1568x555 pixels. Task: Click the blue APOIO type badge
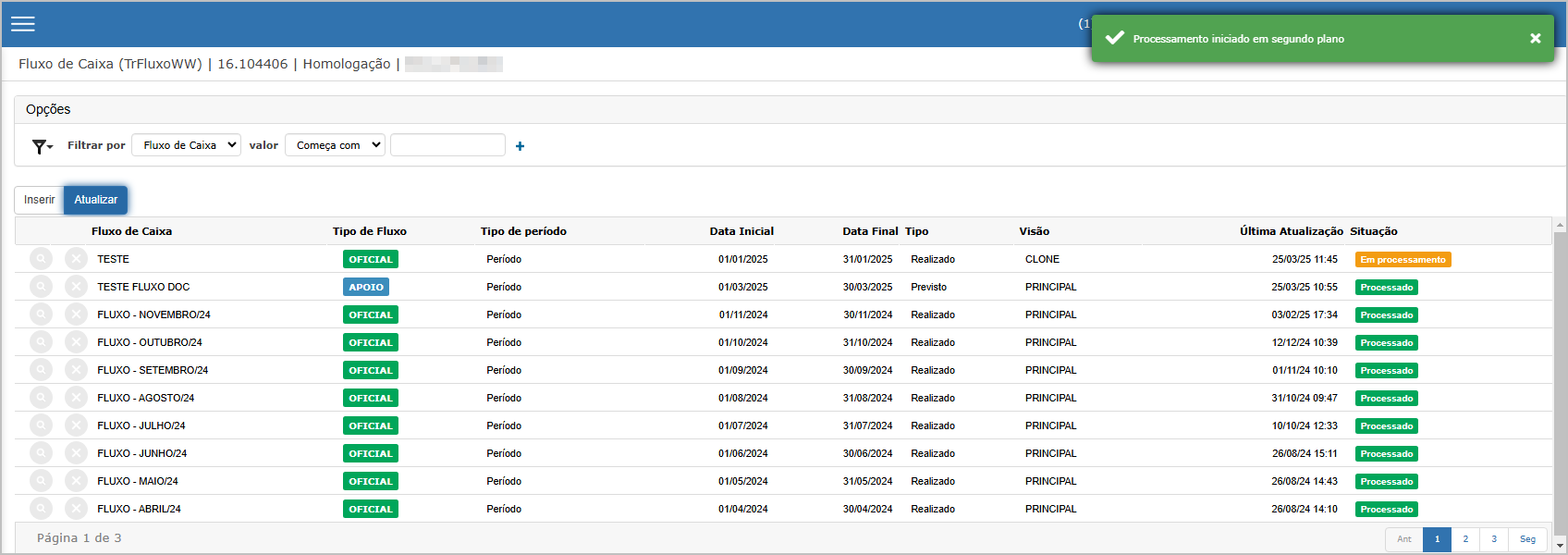pos(366,287)
